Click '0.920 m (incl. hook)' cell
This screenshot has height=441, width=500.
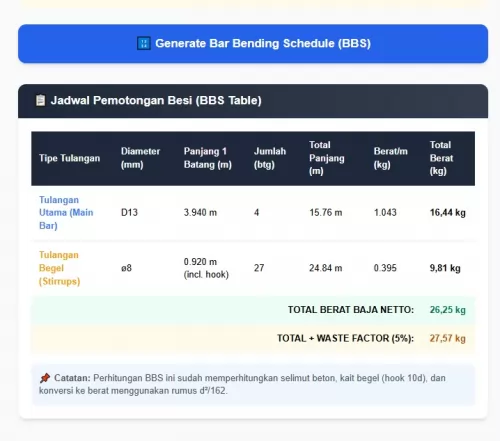point(206,268)
